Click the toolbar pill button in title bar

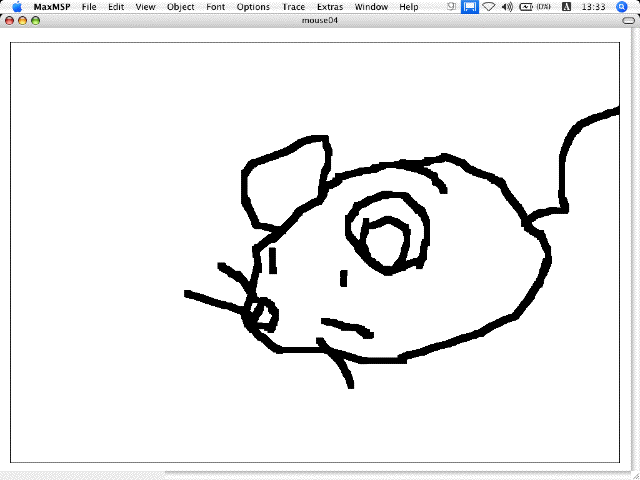coord(629,21)
